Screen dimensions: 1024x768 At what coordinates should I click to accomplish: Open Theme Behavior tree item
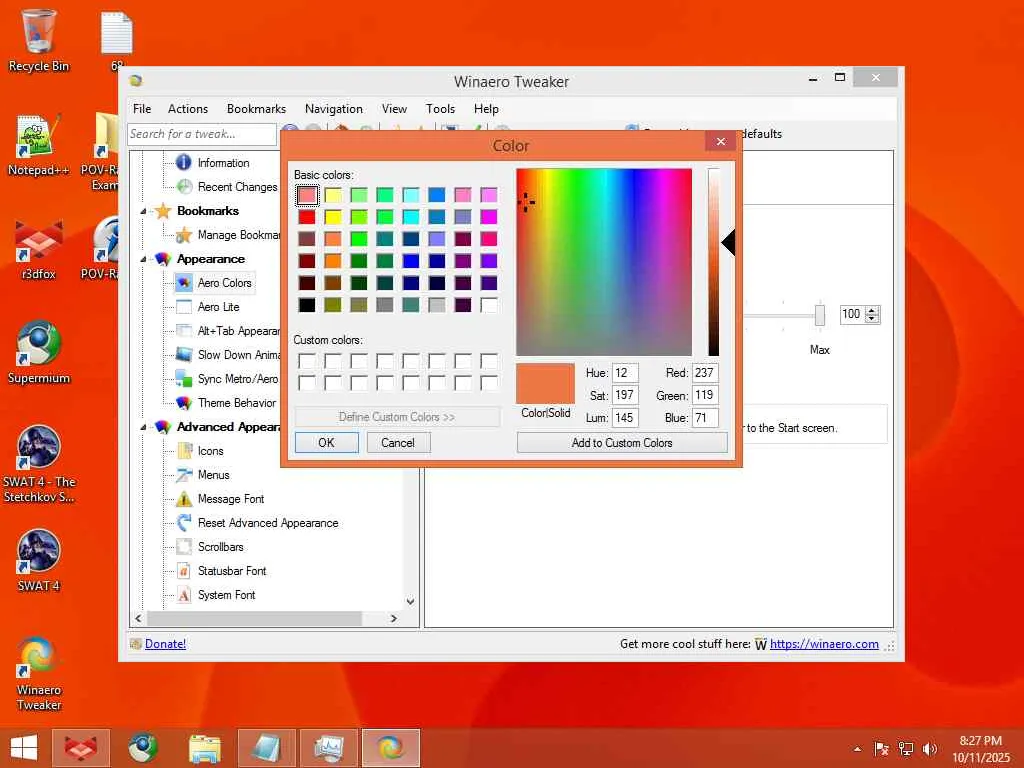[x=236, y=403]
